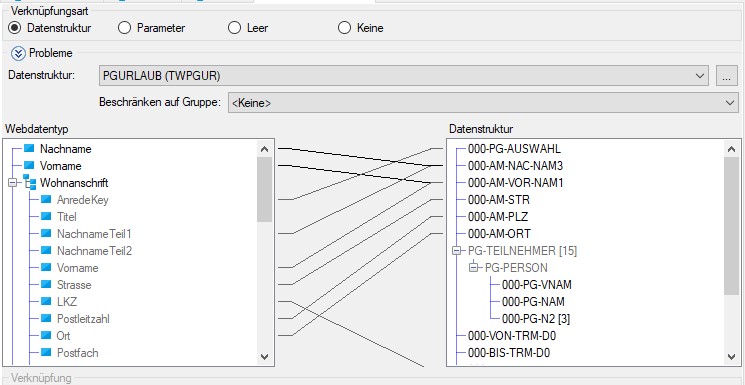The width and height of the screenshot is (745, 385).
Task: Select the PG-TEILNEHMER [15] label
Action: point(522,250)
